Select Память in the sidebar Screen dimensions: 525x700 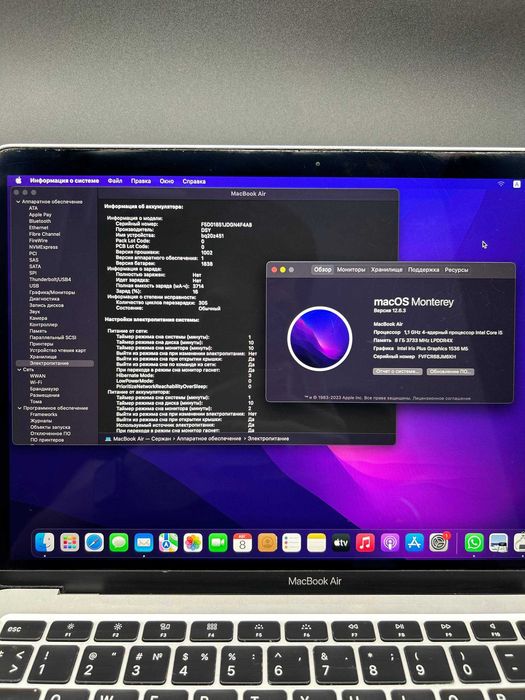(x=38, y=331)
